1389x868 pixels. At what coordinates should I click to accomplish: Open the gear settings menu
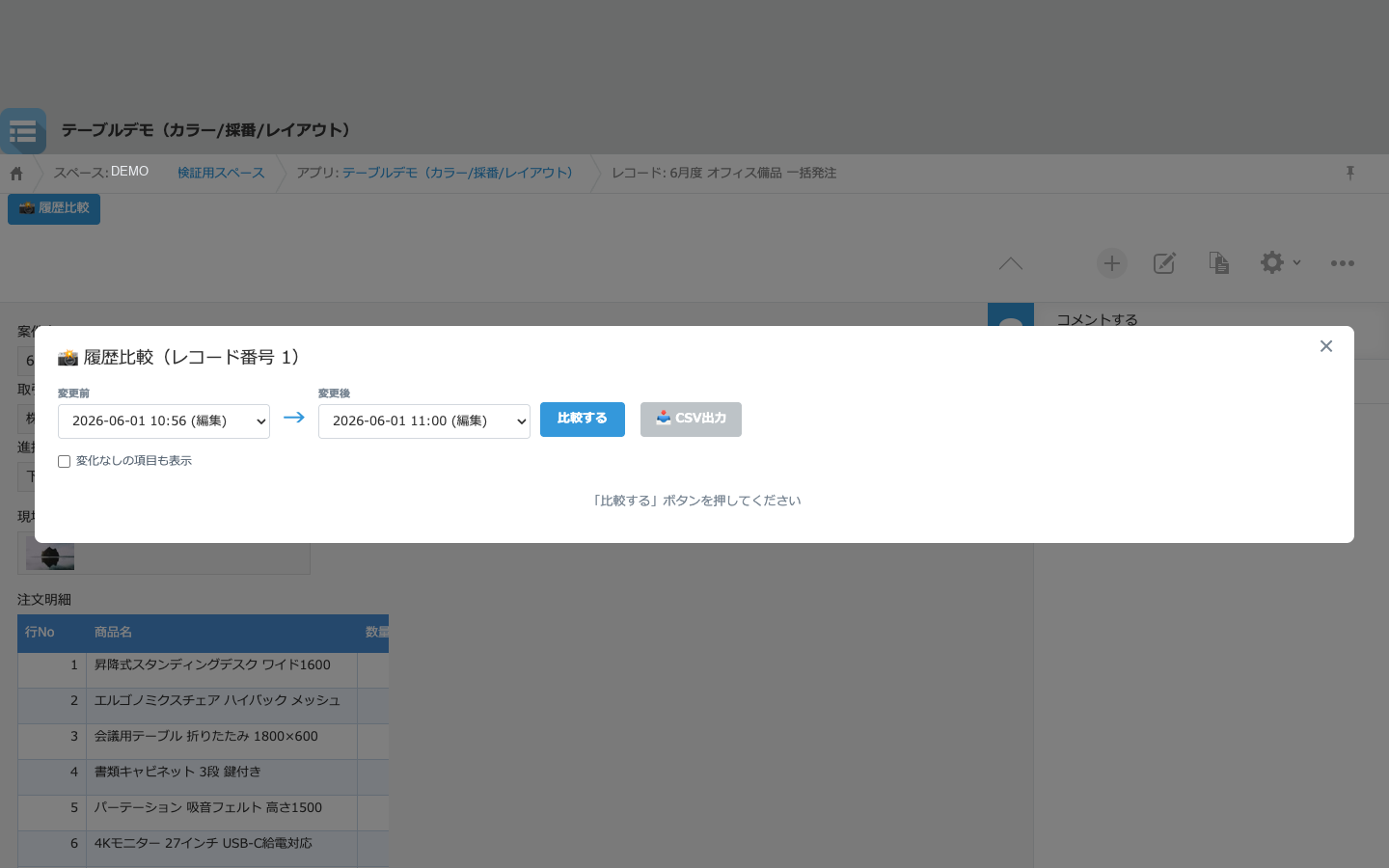[x=1280, y=262]
